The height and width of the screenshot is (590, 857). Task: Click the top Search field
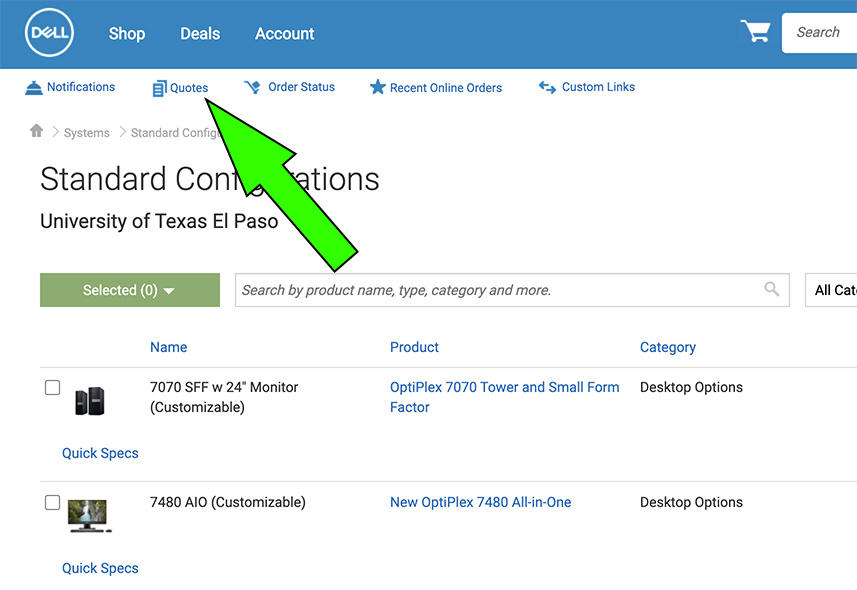point(819,33)
